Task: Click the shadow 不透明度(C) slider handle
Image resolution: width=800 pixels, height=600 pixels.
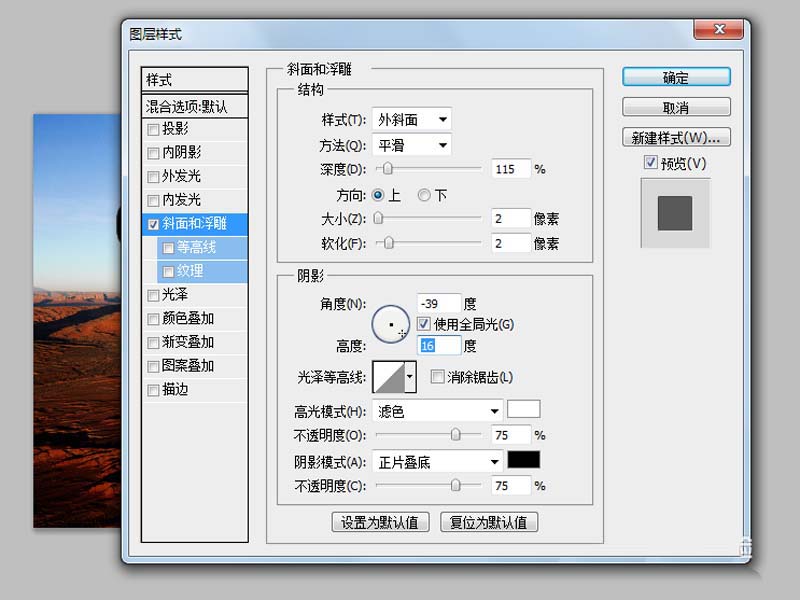Action: point(456,485)
